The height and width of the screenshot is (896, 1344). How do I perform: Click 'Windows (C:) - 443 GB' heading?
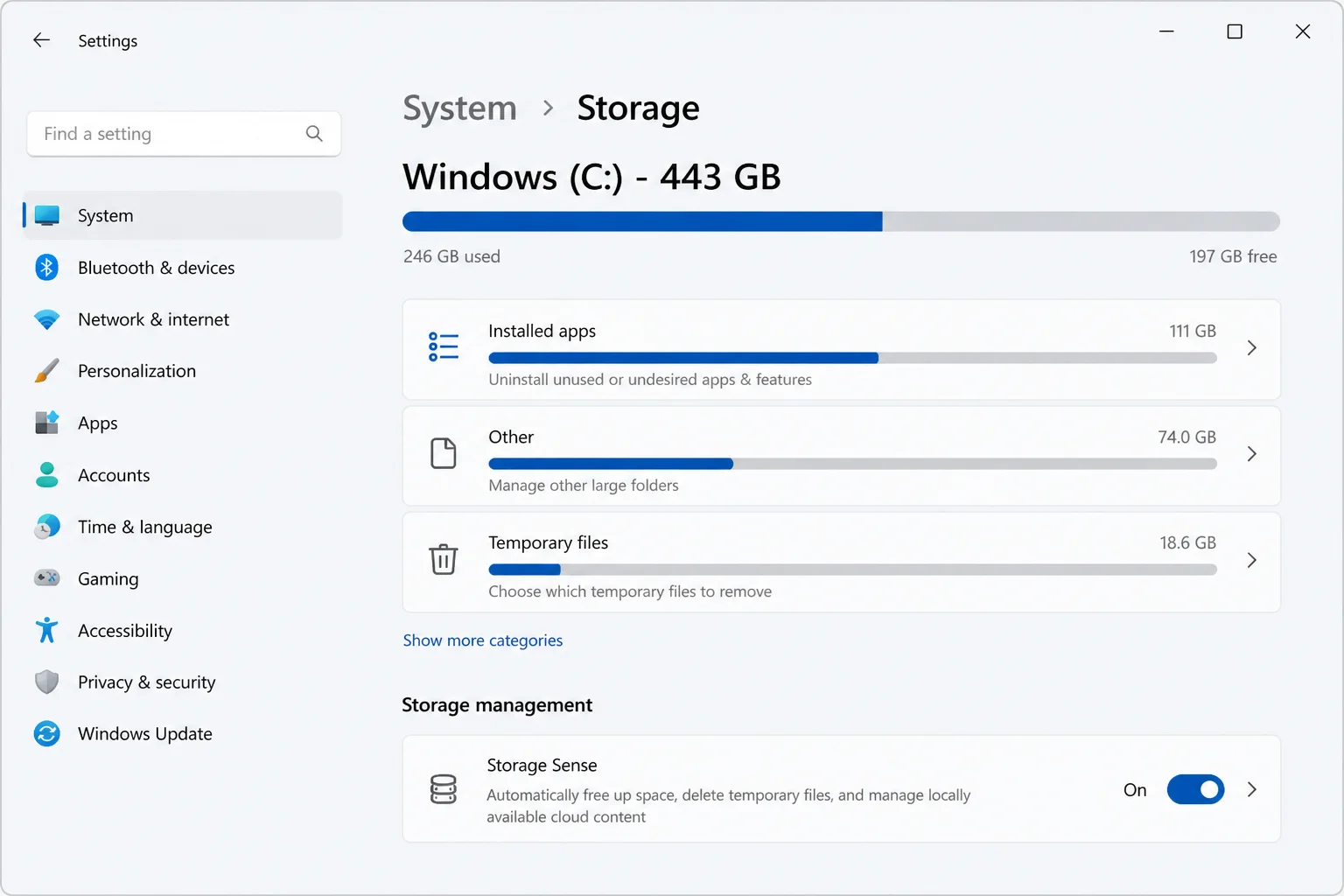click(x=591, y=177)
